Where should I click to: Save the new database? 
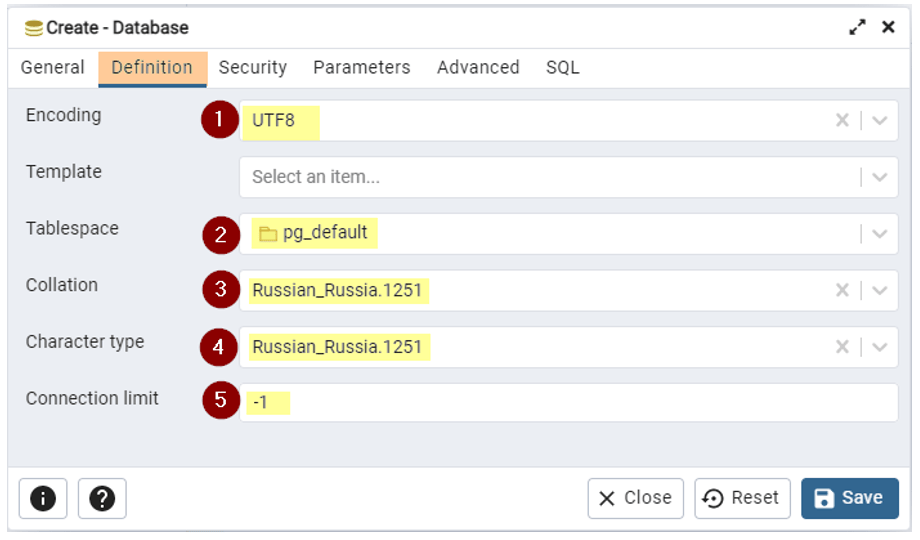pyautogui.click(x=850, y=498)
